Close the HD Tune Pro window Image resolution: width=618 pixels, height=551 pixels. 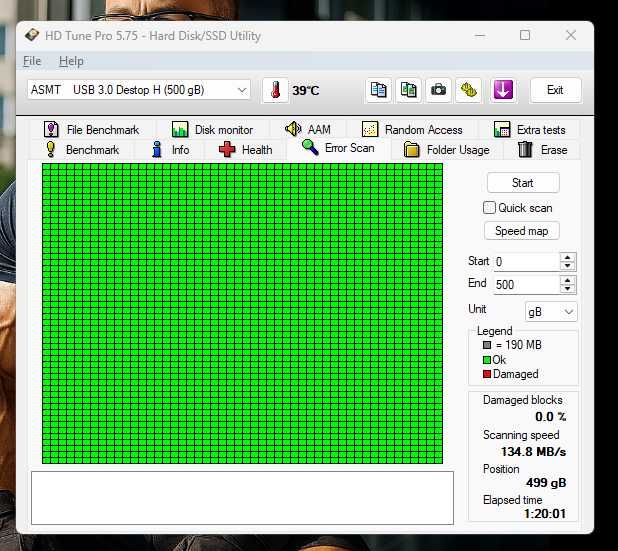571,35
